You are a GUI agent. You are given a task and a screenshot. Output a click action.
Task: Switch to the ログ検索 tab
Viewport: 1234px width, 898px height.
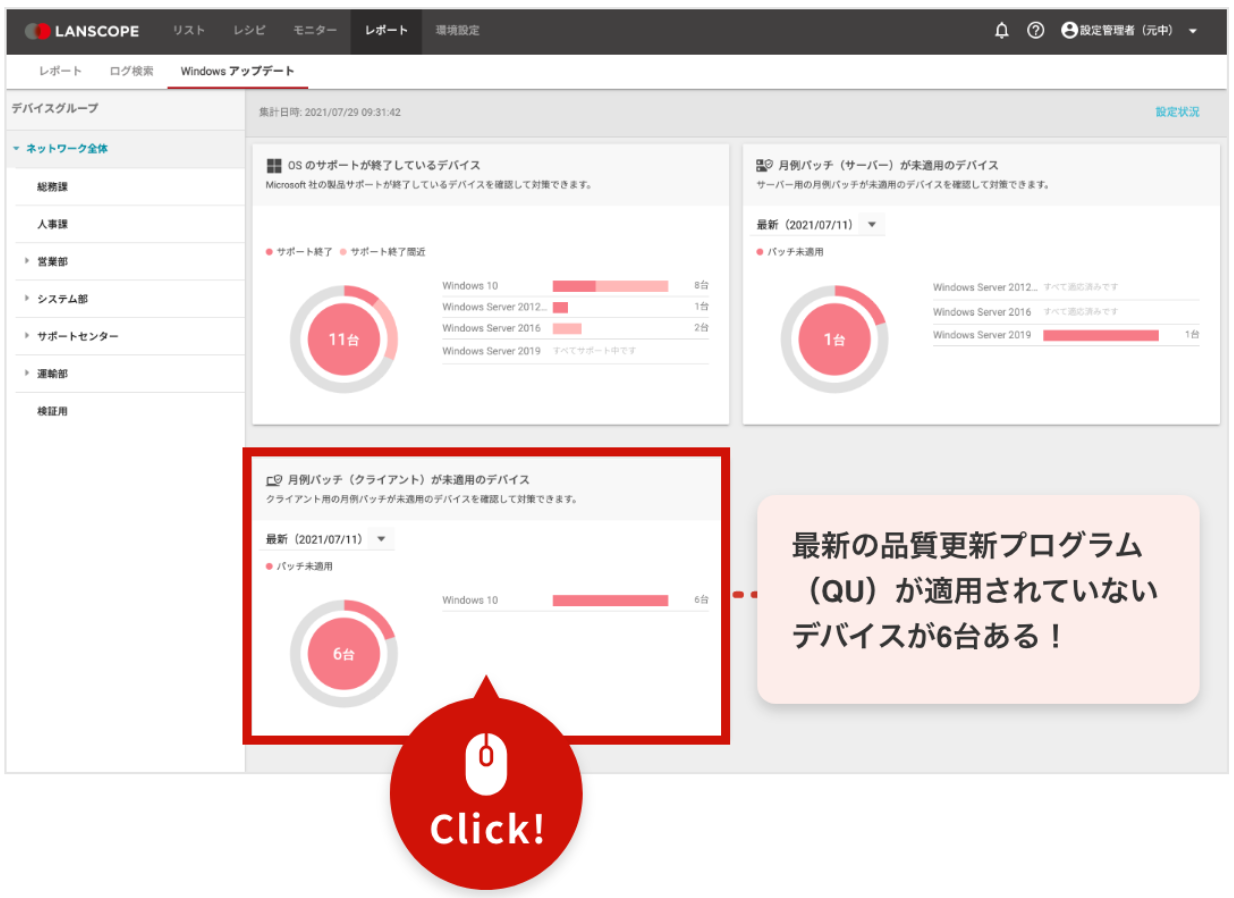click(x=131, y=71)
